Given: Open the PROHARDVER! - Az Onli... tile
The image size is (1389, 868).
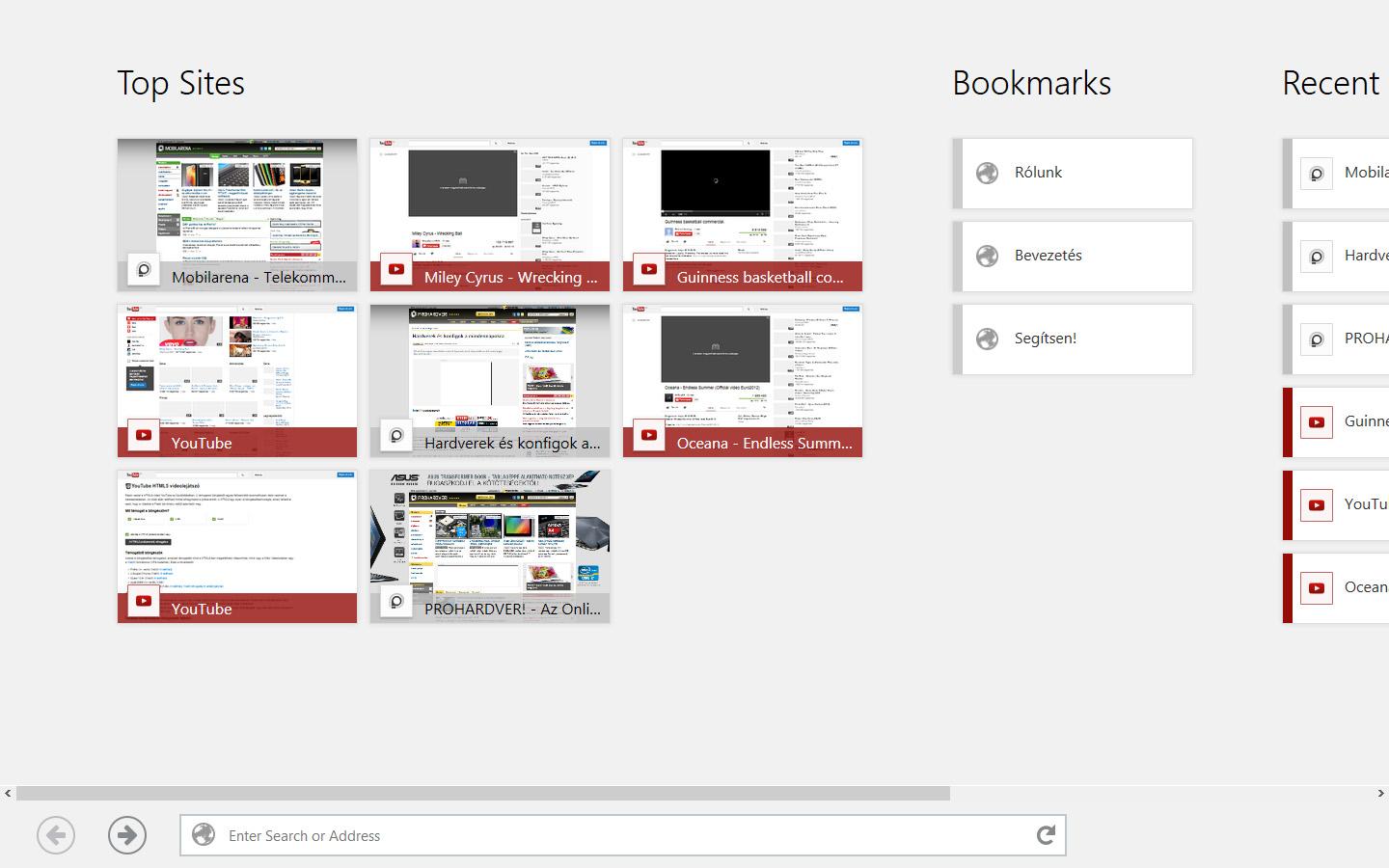Looking at the screenshot, I should click(490, 547).
